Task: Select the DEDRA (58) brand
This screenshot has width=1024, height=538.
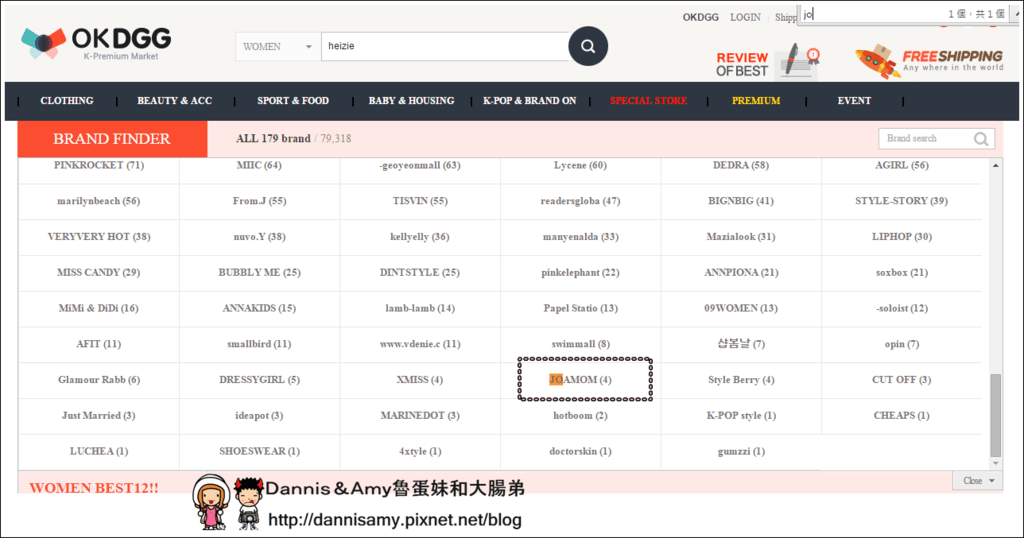Action: pos(741,165)
